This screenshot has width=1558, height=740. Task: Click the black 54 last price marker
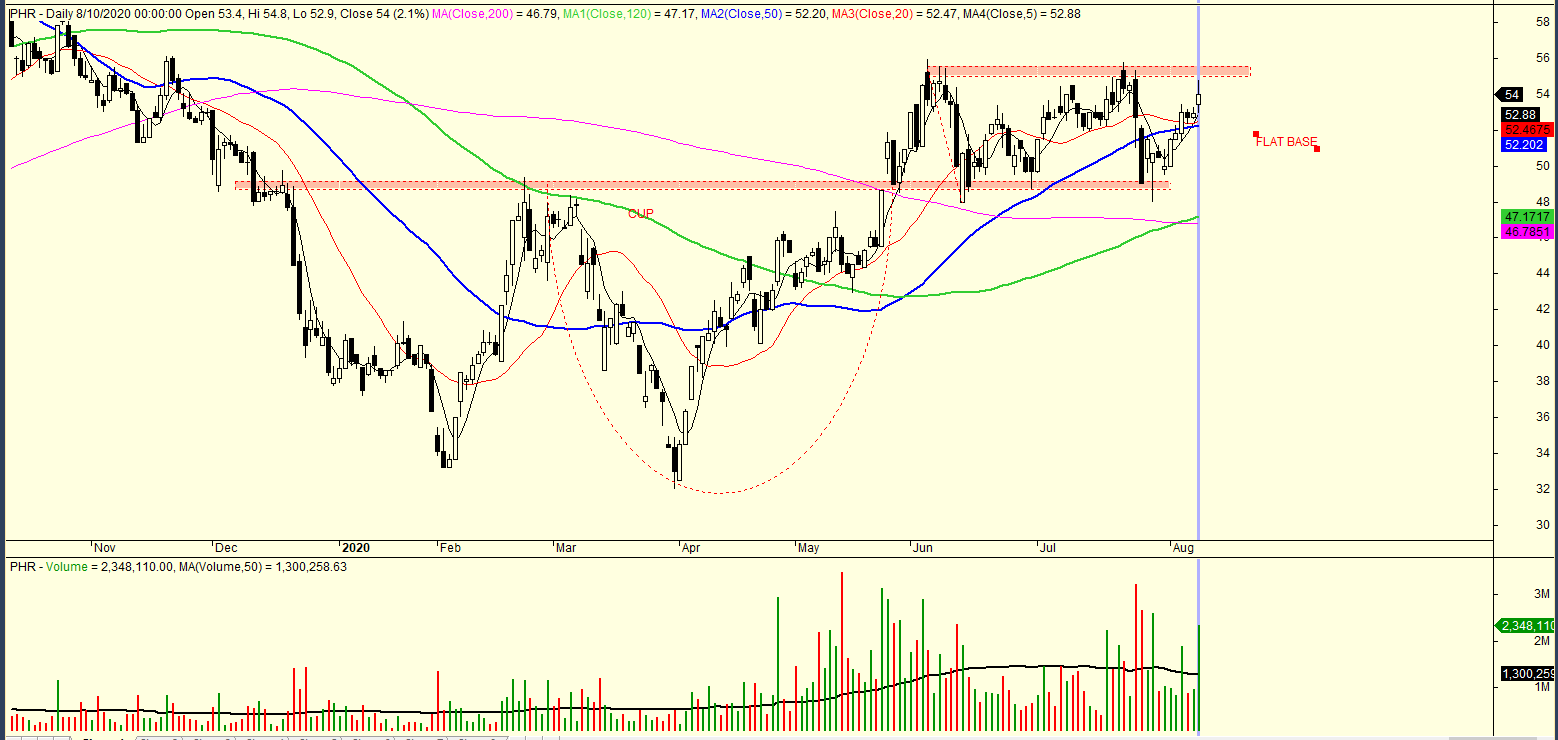[x=1512, y=95]
